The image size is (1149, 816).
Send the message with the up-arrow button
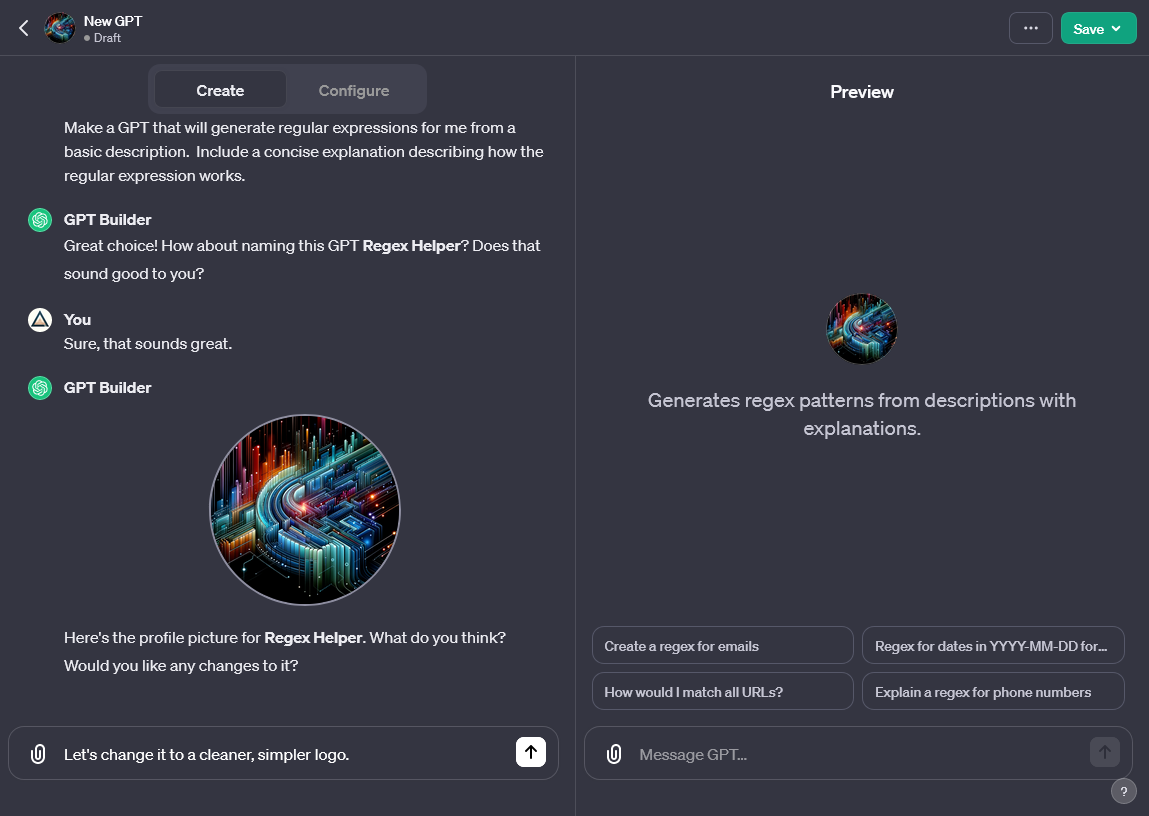(531, 752)
